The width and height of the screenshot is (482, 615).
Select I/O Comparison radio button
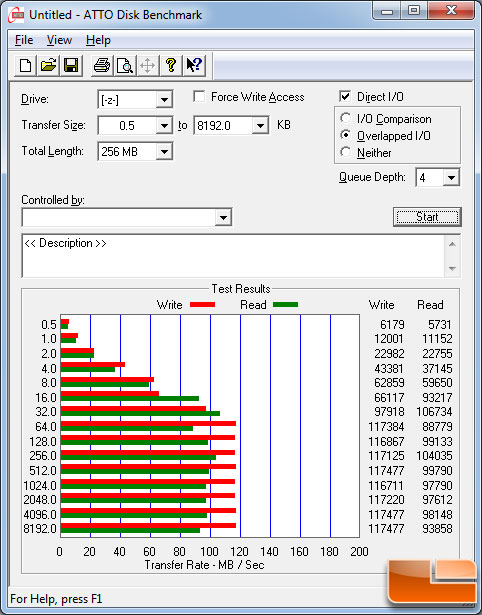[346, 118]
